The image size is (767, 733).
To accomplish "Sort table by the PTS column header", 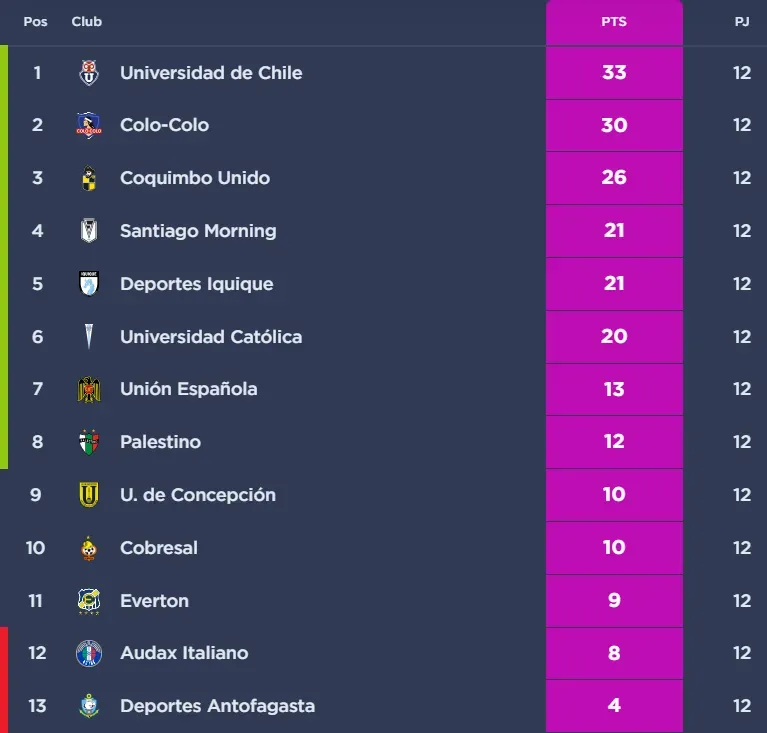I will click(614, 22).
